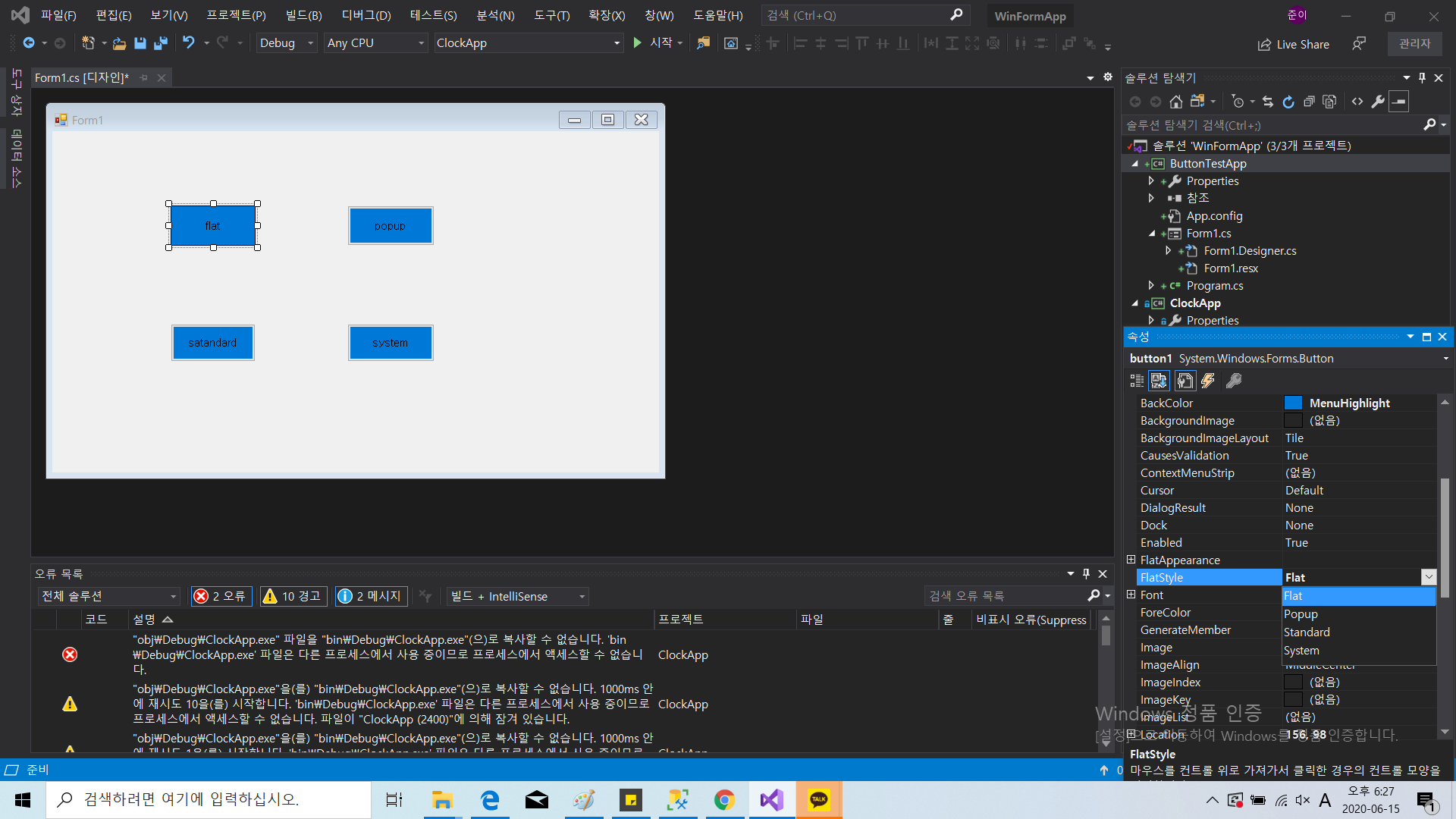This screenshot has width=1456, height=819.
Task: Expand the FlatAppearance property group
Action: pyautogui.click(x=1131, y=560)
